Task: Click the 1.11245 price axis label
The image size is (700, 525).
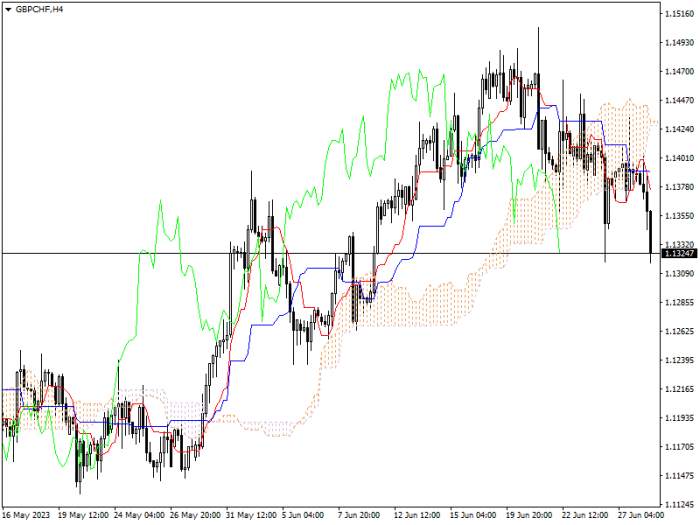Action: click(679, 504)
